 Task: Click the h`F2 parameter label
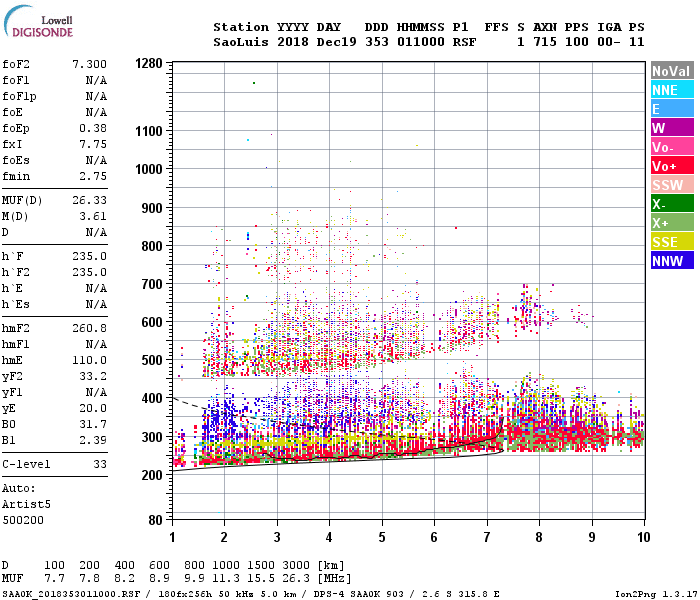pyautogui.click(x=16, y=272)
